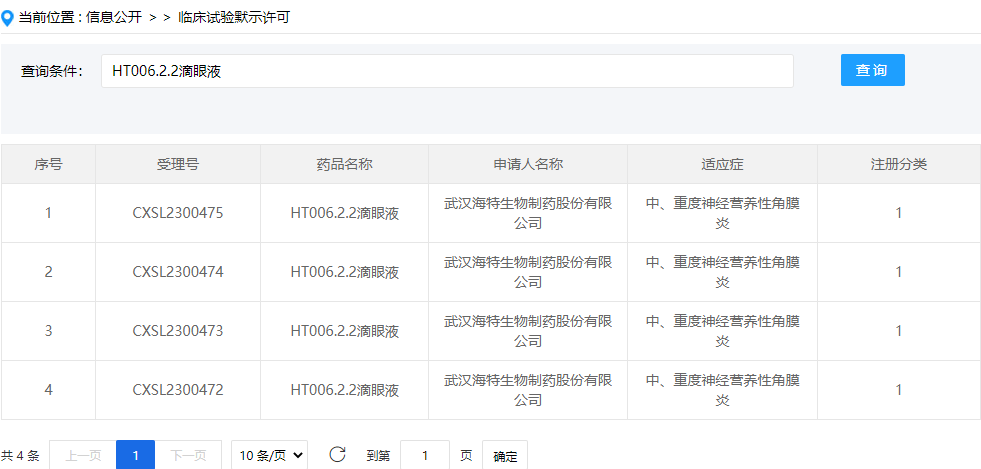Click registration class in CXSL2300475 row
The image size is (981, 469).
[898, 213]
